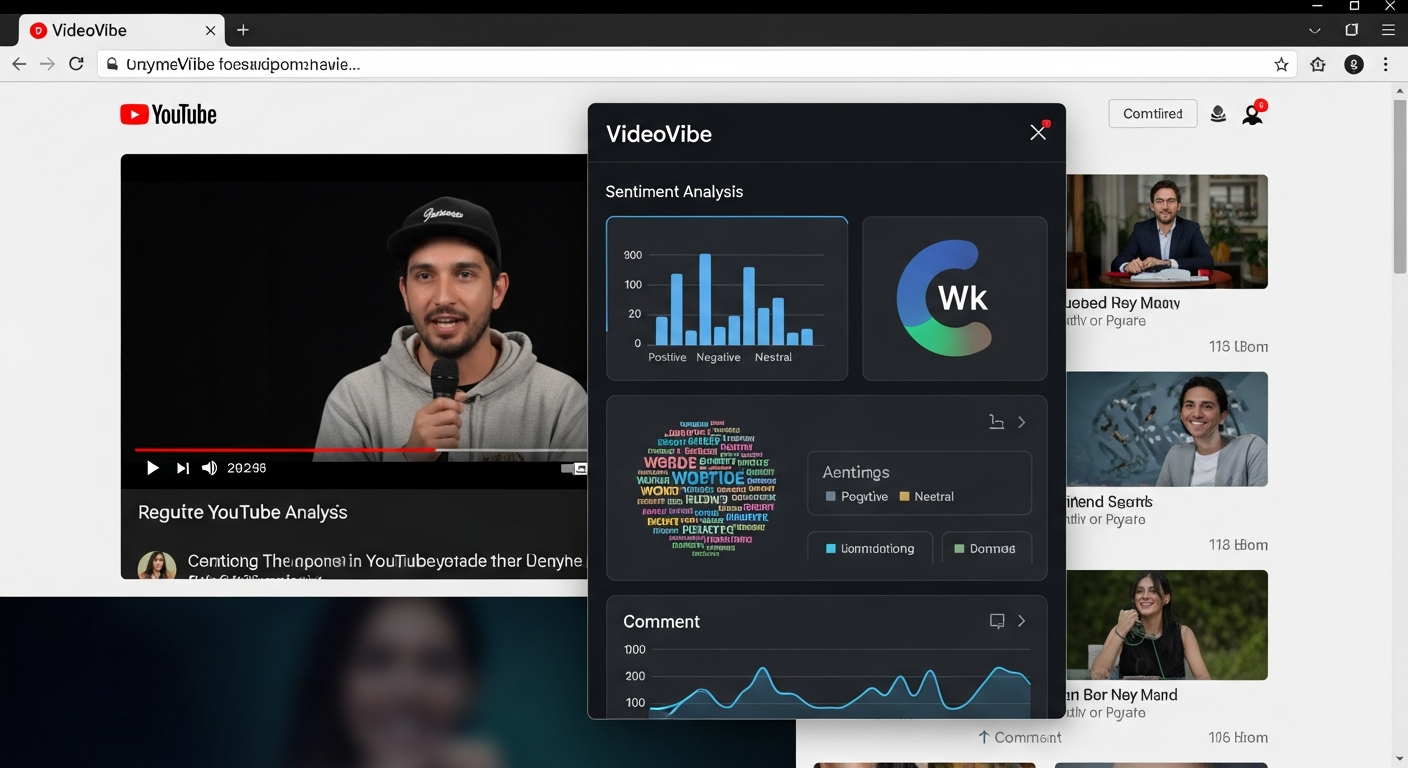Select the VideoVibe browser tab
Viewport: 1408px width, 768px height.
[122, 31]
